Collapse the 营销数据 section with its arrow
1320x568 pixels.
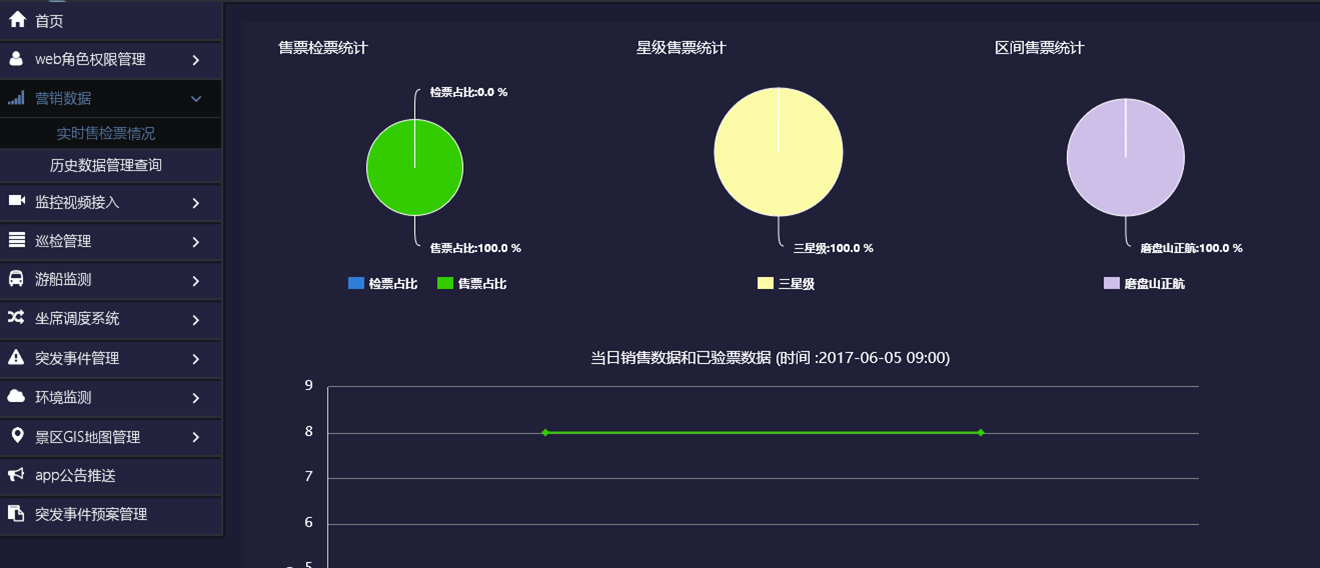[196, 99]
